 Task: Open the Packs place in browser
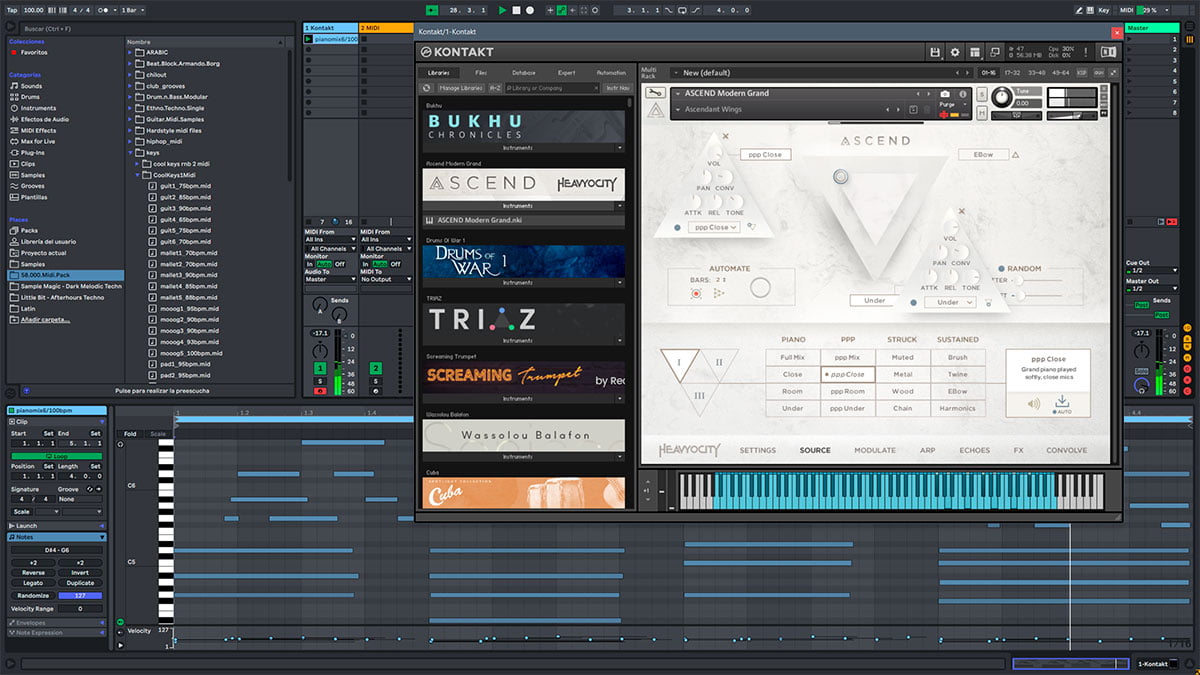29,230
